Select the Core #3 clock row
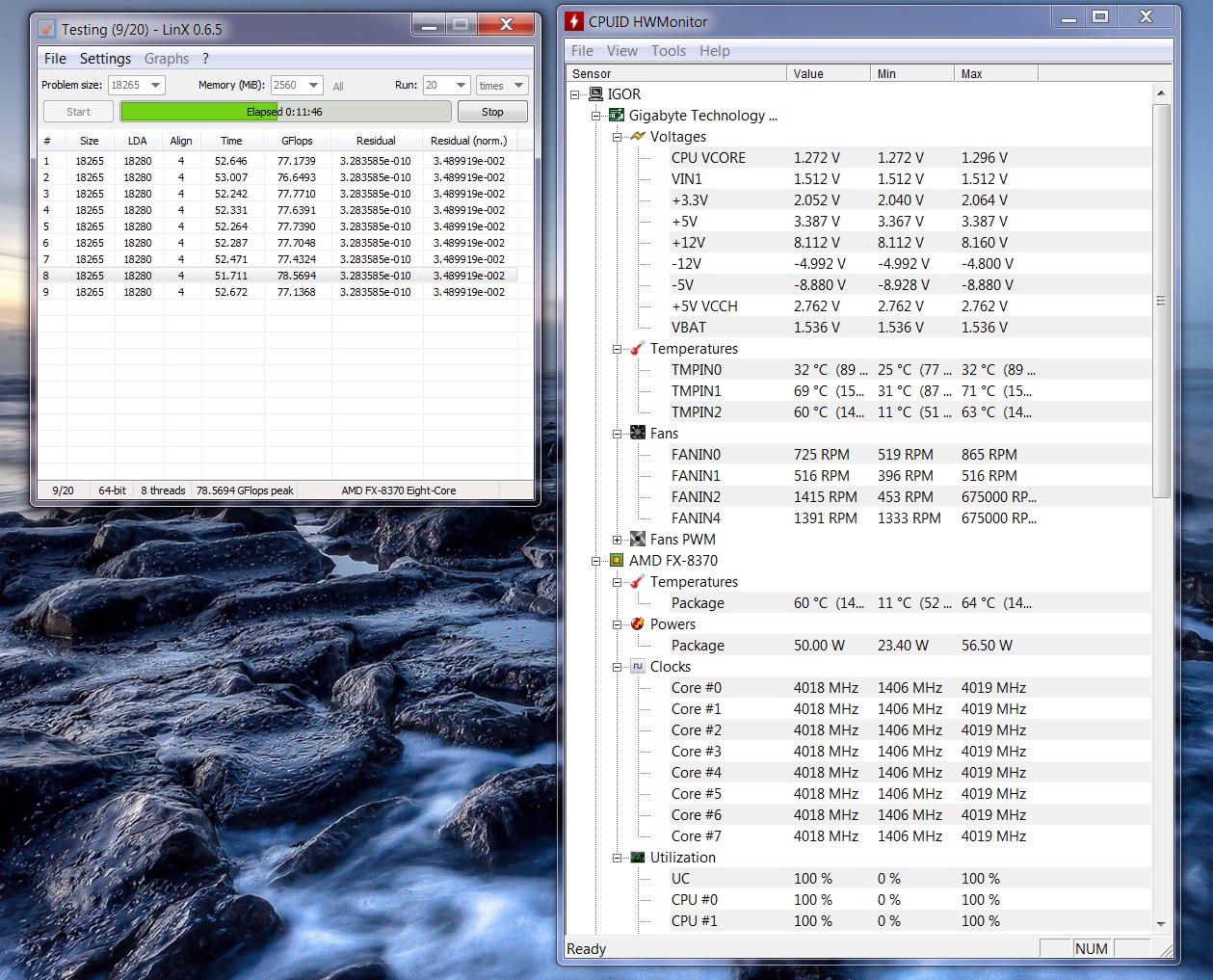The height and width of the screenshot is (980, 1213). pos(910,752)
